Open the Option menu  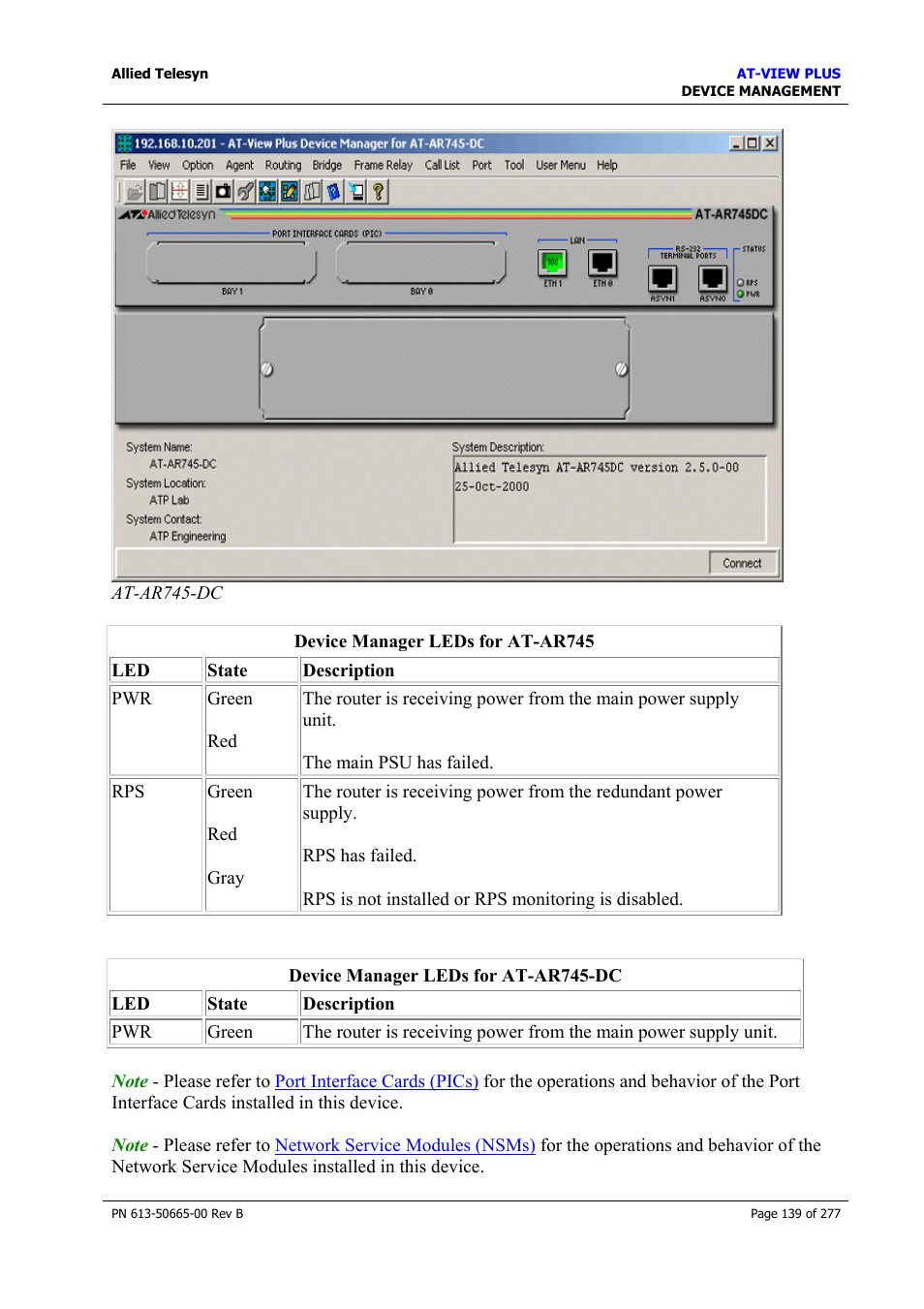pos(198,166)
